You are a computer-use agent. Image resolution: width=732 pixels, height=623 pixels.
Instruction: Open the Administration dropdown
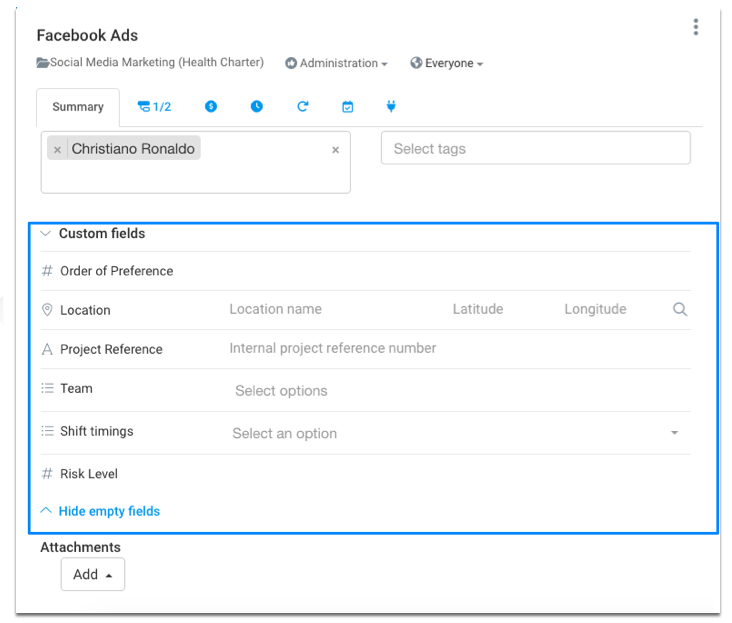pyautogui.click(x=337, y=63)
